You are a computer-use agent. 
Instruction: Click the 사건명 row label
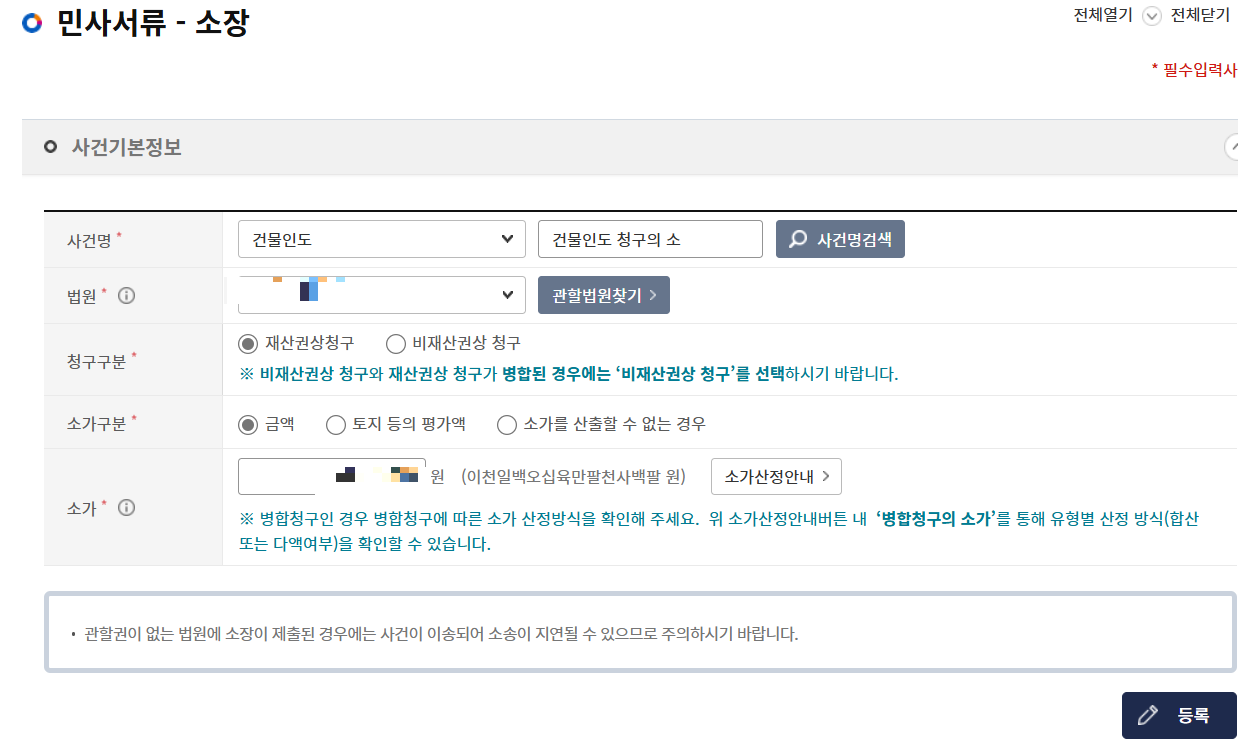[89, 240]
